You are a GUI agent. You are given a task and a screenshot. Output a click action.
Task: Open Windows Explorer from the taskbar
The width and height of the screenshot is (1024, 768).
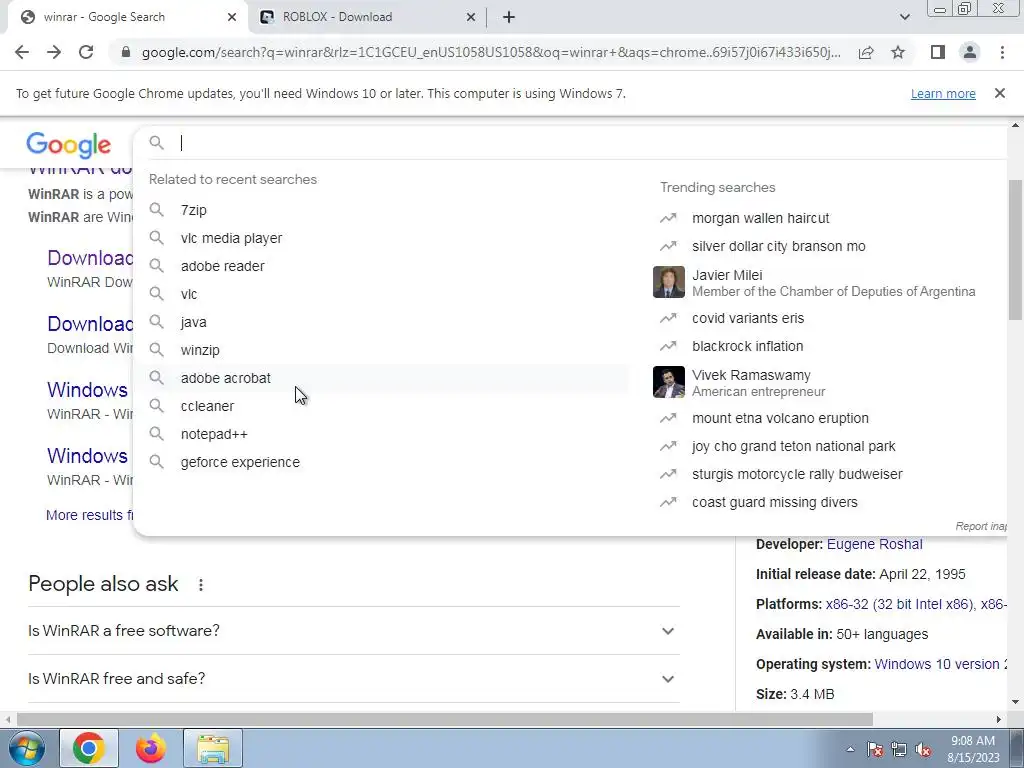[x=213, y=748]
